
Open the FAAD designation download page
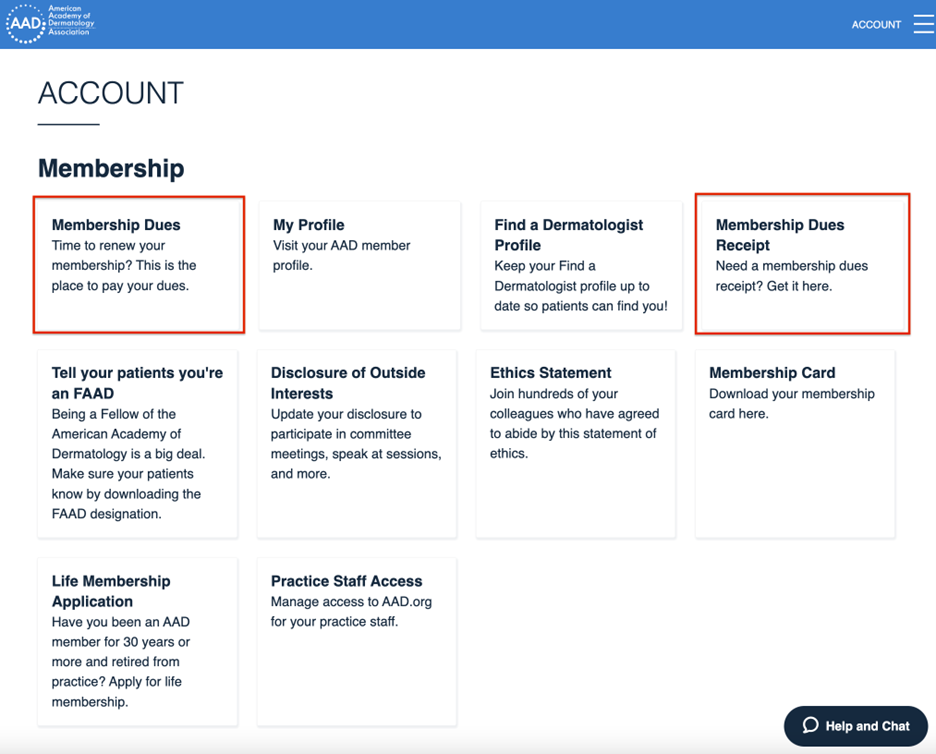tap(138, 443)
